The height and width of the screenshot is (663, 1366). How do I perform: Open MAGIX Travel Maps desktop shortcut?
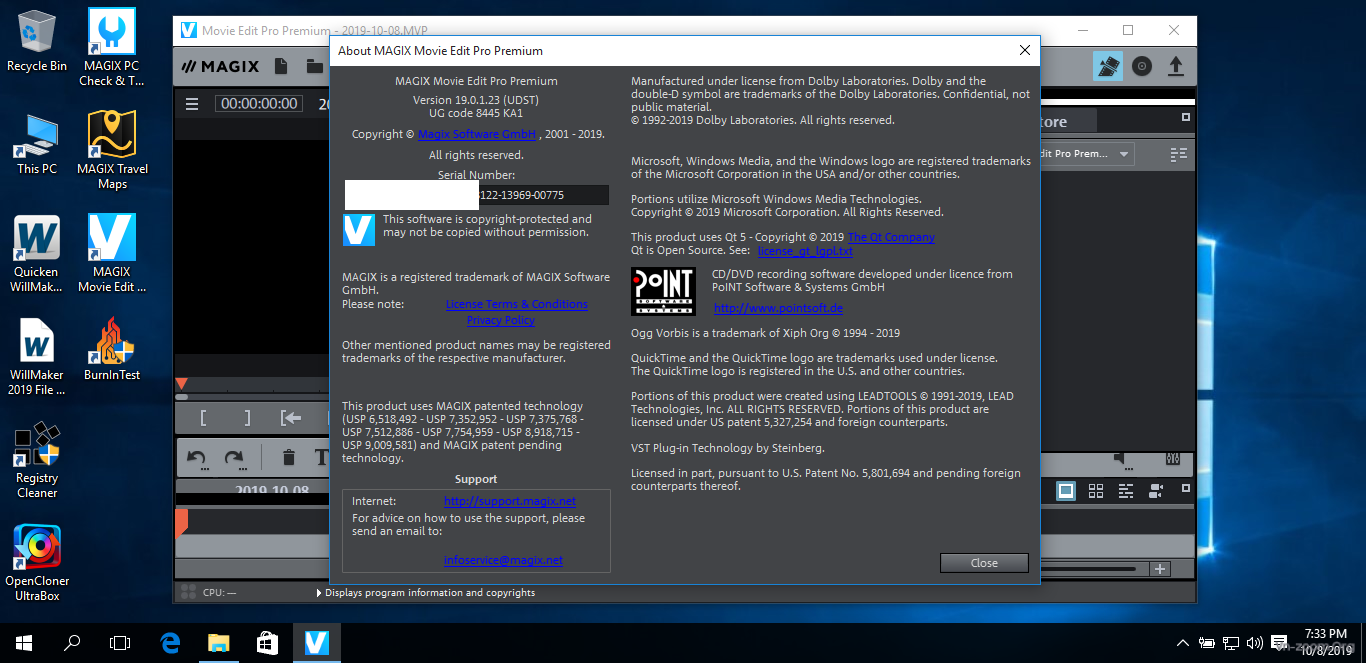[112, 150]
